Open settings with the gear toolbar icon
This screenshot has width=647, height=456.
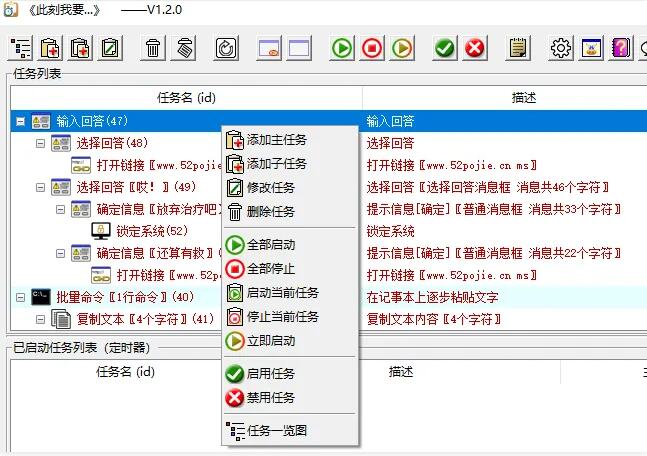[561, 47]
